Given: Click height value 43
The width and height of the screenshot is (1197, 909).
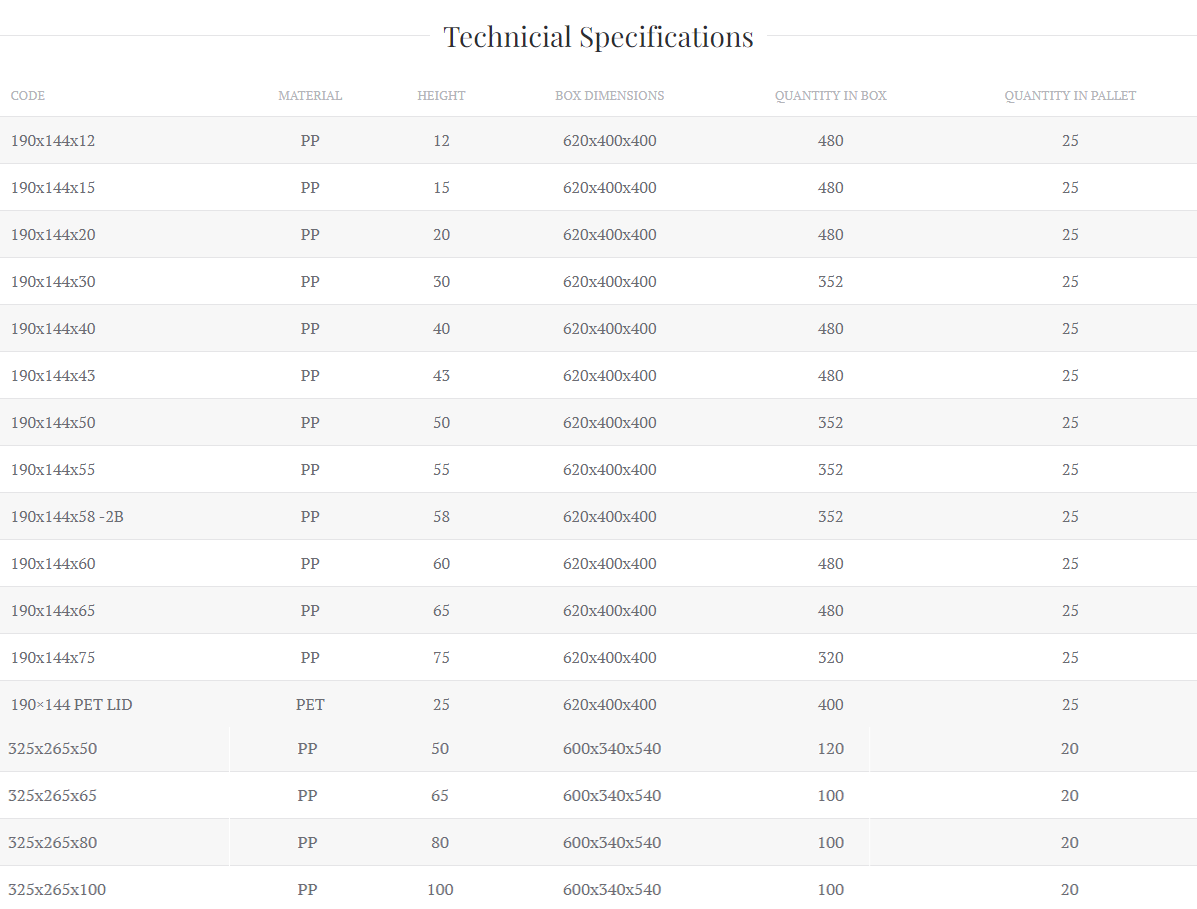Looking at the screenshot, I should point(441,376).
